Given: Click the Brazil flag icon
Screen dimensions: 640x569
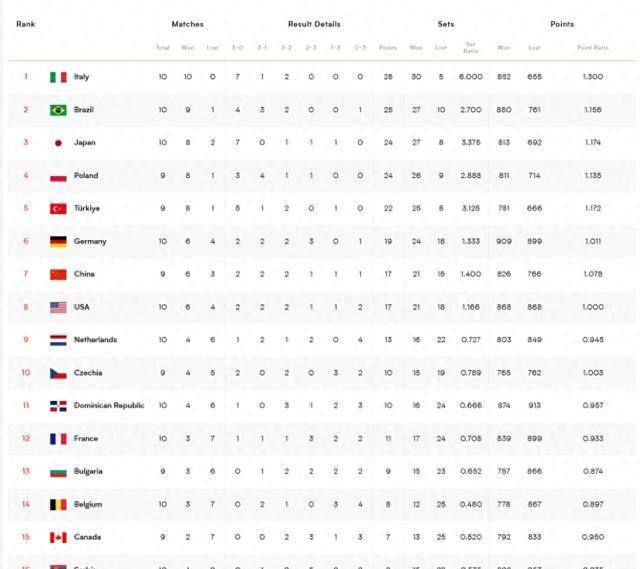Looking at the screenshot, I should point(58,110).
